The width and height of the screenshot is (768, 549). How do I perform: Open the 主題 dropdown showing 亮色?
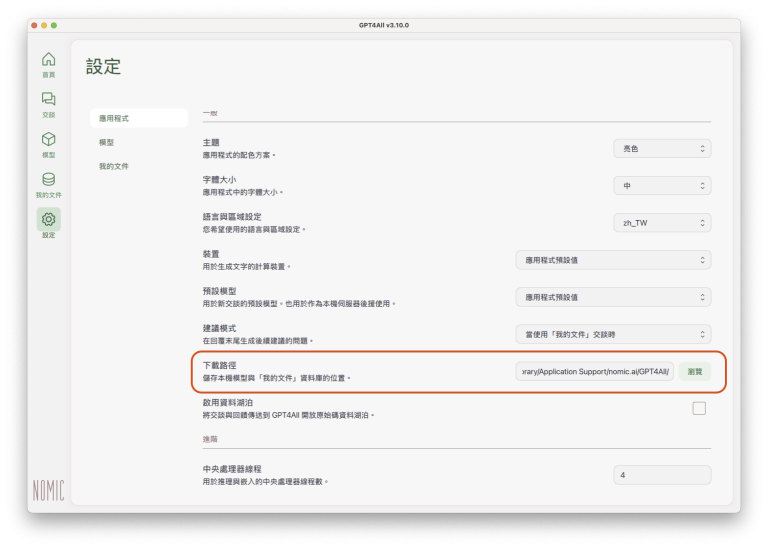pyautogui.click(x=662, y=148)
